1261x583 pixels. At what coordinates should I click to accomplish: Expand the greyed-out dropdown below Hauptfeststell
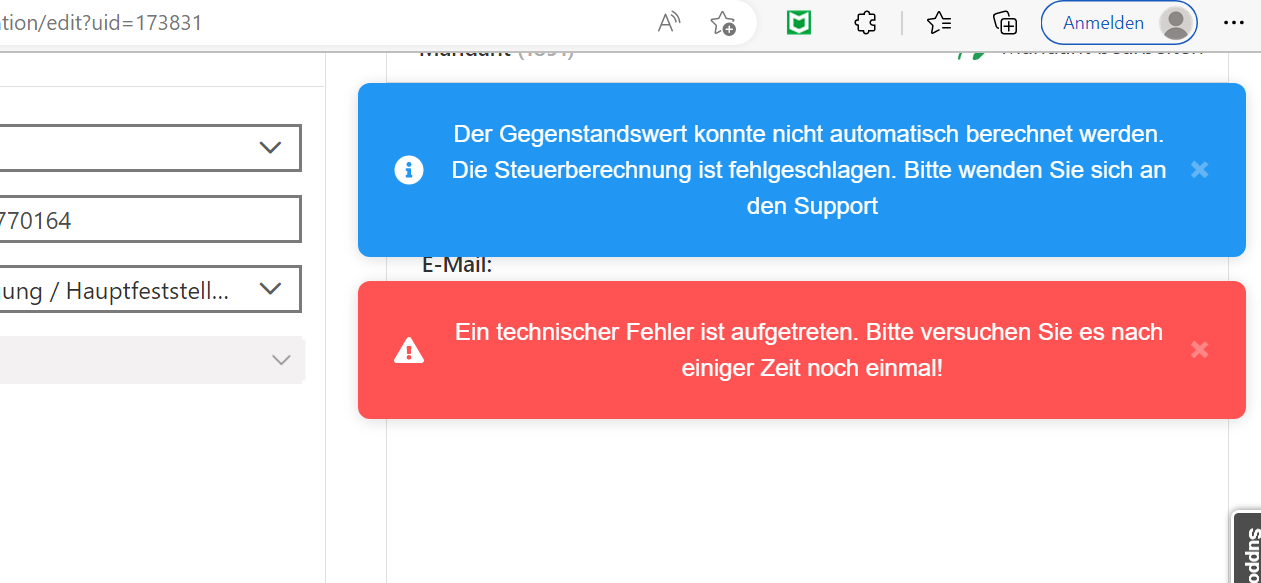pos(152,360)
